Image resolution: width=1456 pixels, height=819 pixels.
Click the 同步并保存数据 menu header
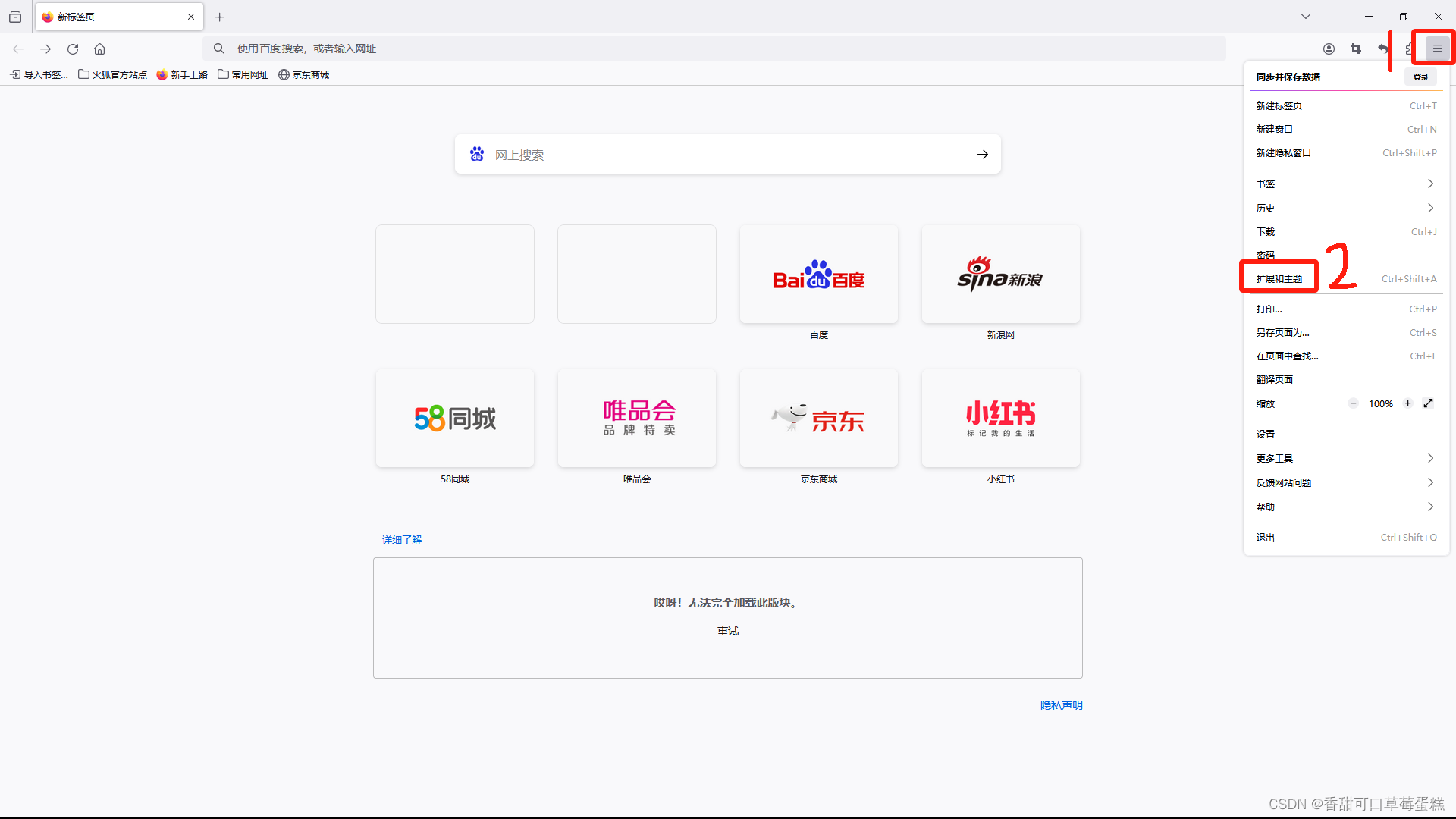tap(1288, 77)
